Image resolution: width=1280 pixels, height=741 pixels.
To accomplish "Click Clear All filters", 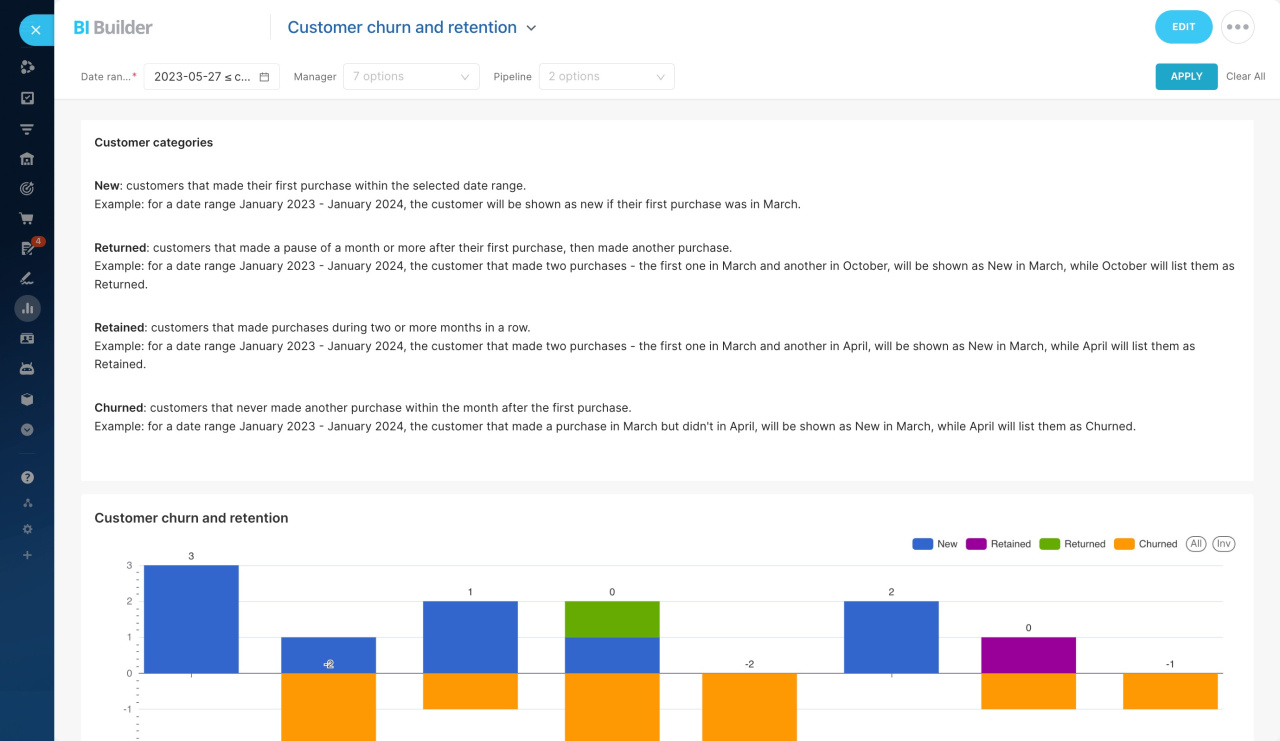I will point(1246,76).
